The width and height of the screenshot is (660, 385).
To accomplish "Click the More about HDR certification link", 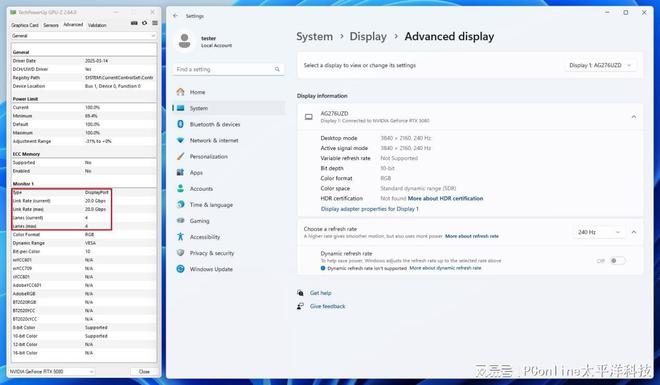I will [x=445, y=198].
